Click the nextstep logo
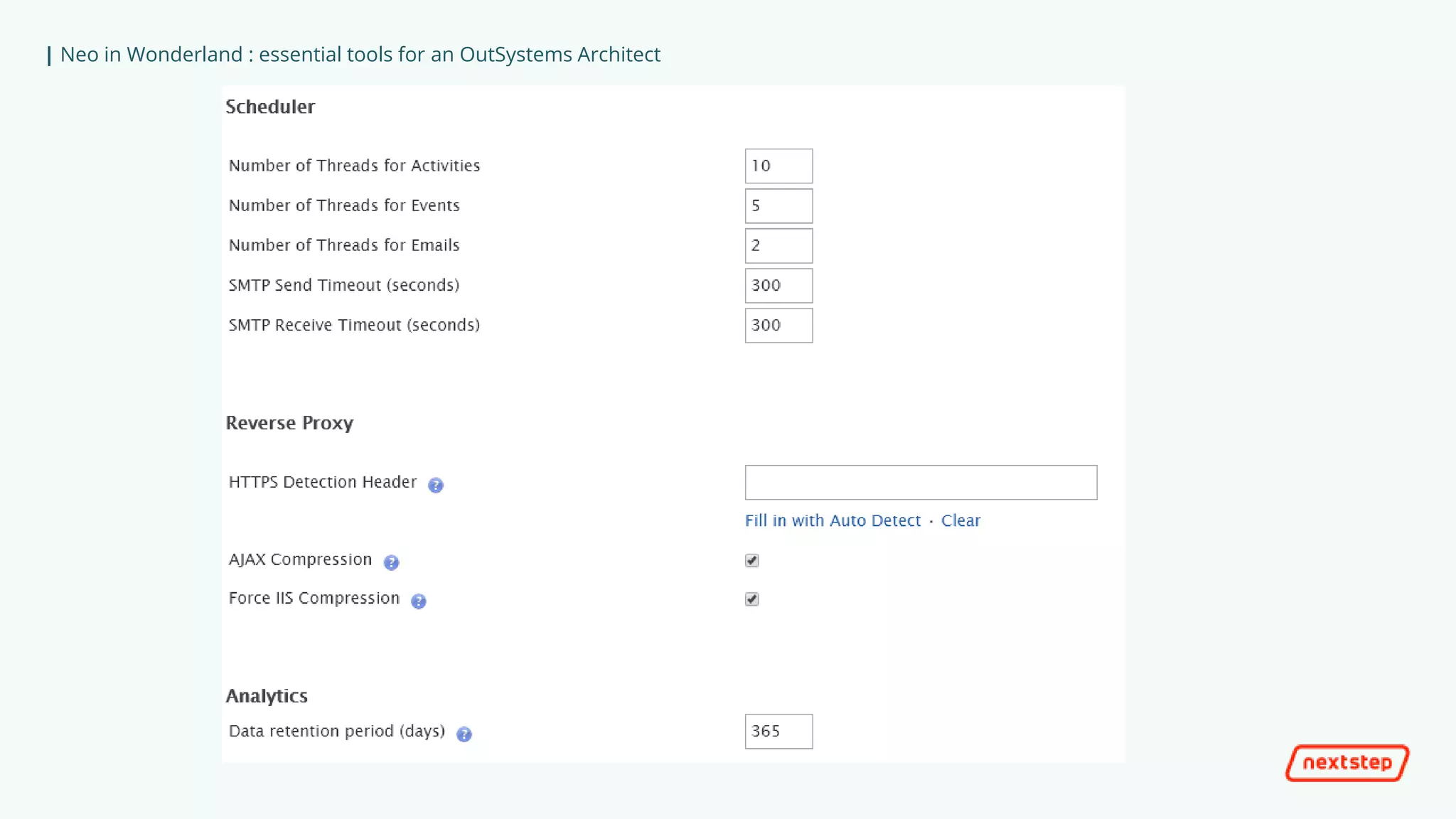This screenshot has width=1456, height=819. pyautogui.click(x=1347, y=763)
